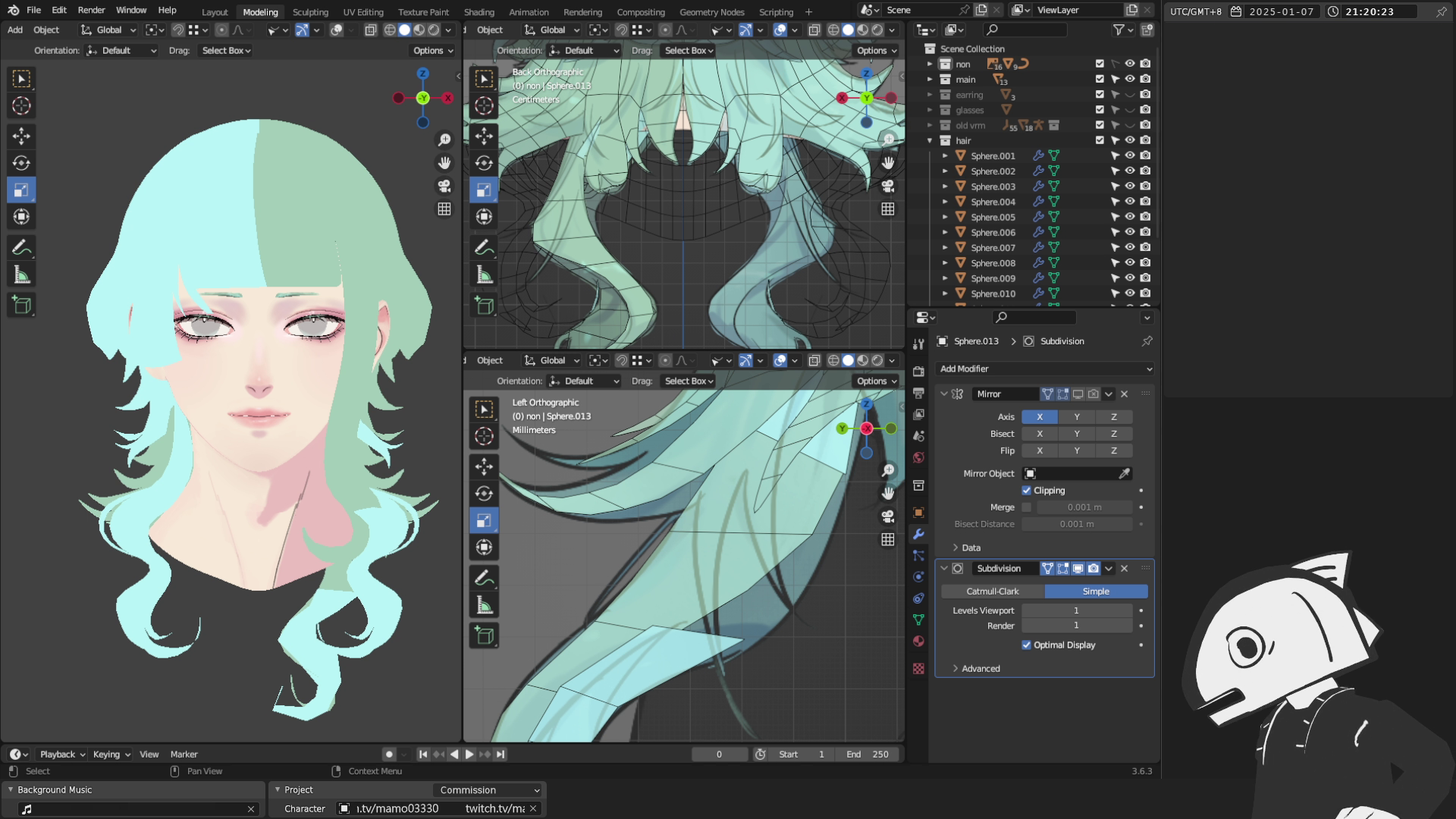Hide the main collection in viewport
1456x819 pixels.
(x=1130, y=79)
